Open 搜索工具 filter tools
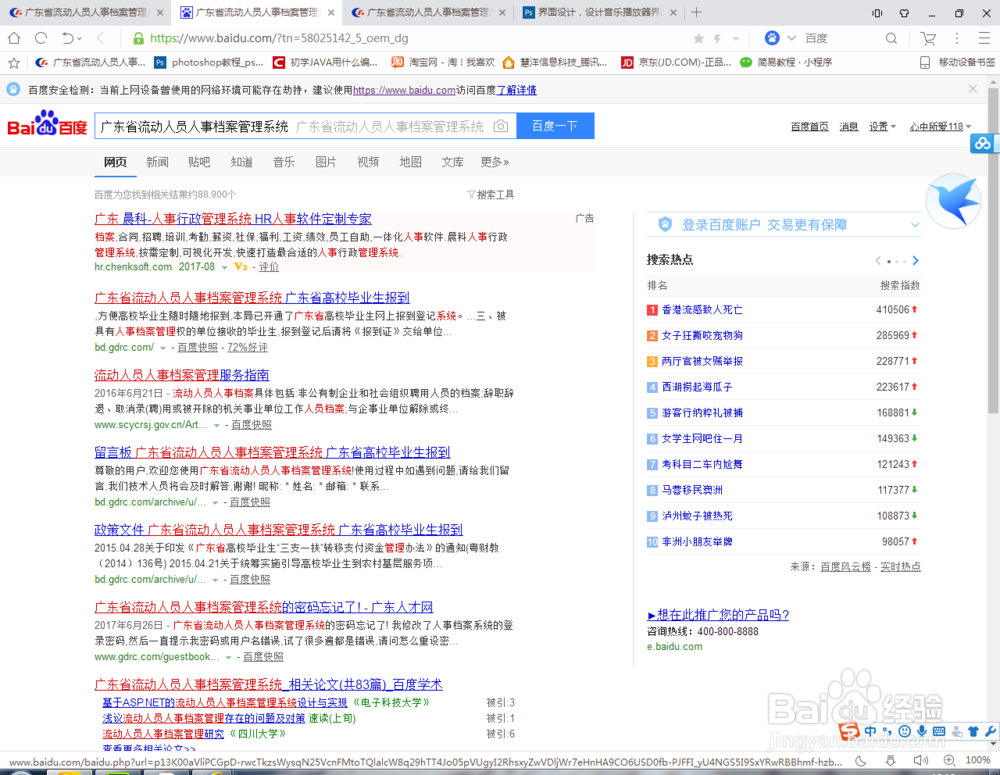Viewport: 1000px width, 775px height. 491,195
